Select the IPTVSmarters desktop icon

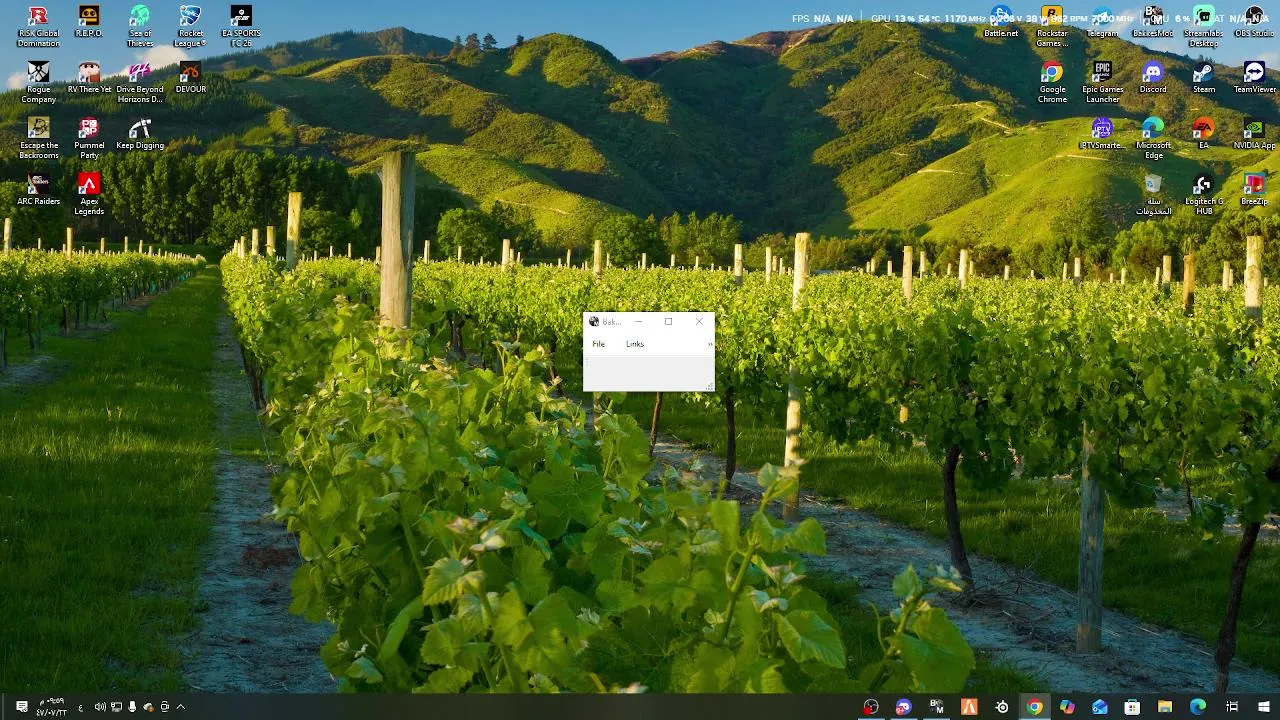point(1102,134)
